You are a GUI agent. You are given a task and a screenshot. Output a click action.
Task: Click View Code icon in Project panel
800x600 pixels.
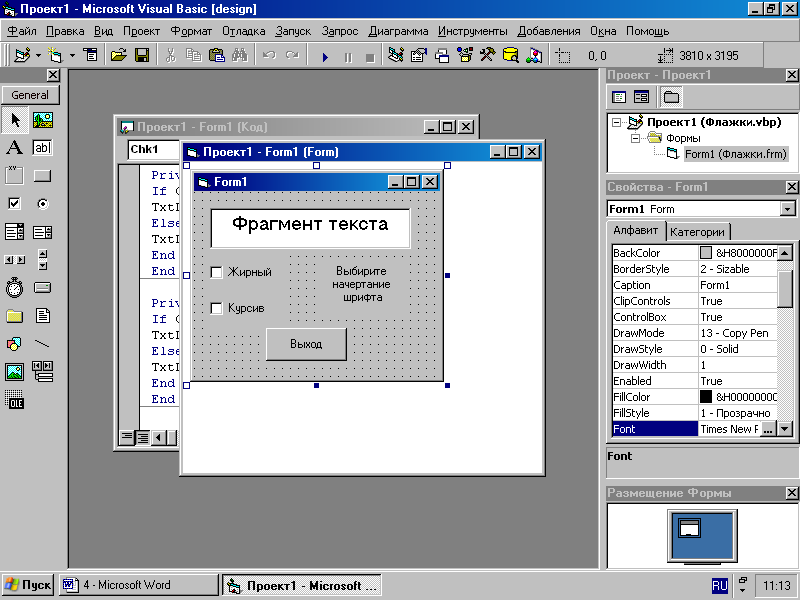619,97
